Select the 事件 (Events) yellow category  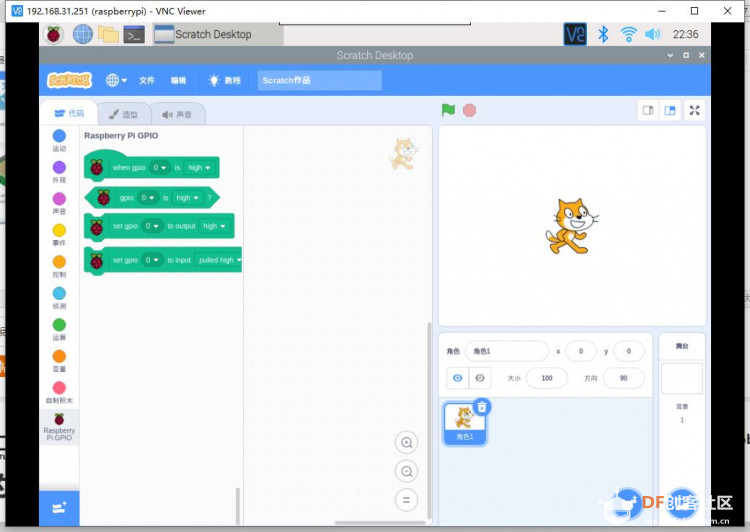59,235
